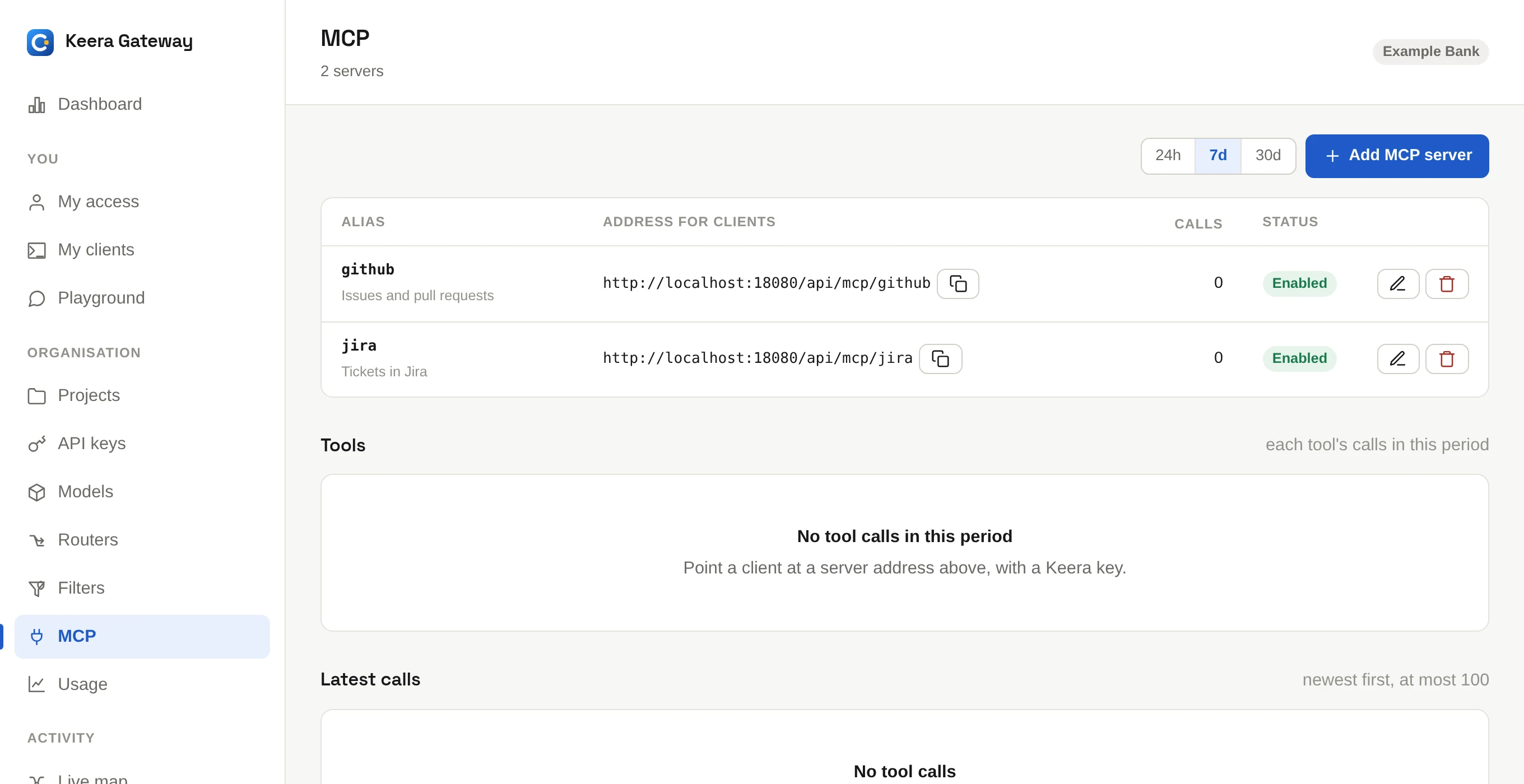Click the ALIAS column header
Screen dimensions: 1524x784
coord(363,222)
